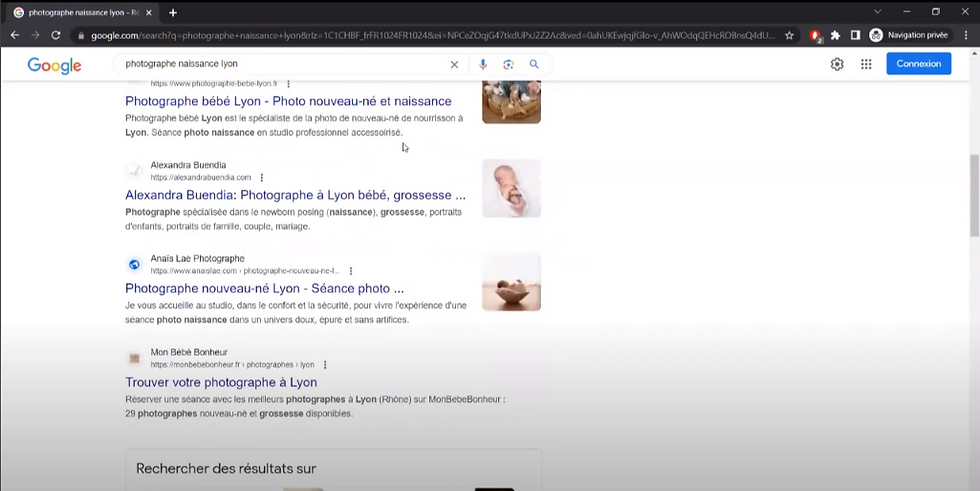
Task: Open options for monbebebonheur.fr result
Action: [325, 365]
